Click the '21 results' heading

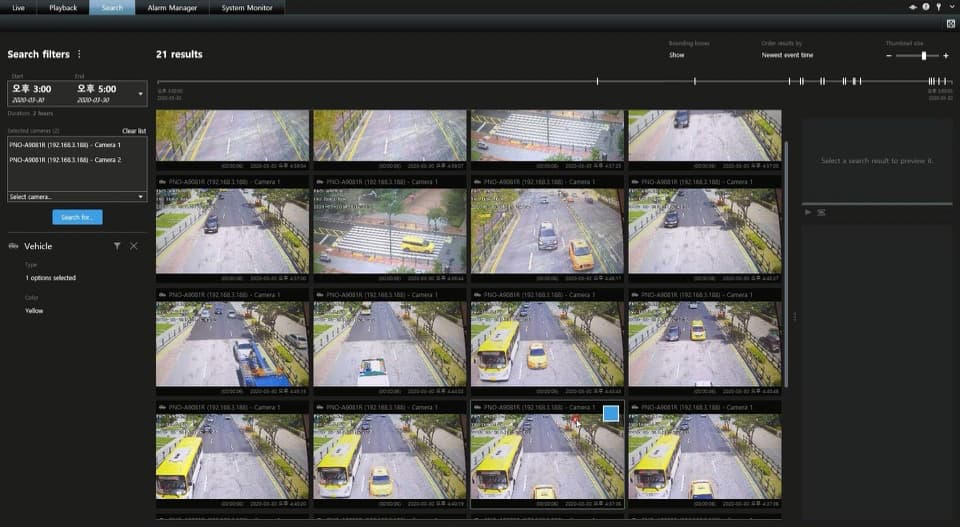pyautogui.click(x=179, y=54)
